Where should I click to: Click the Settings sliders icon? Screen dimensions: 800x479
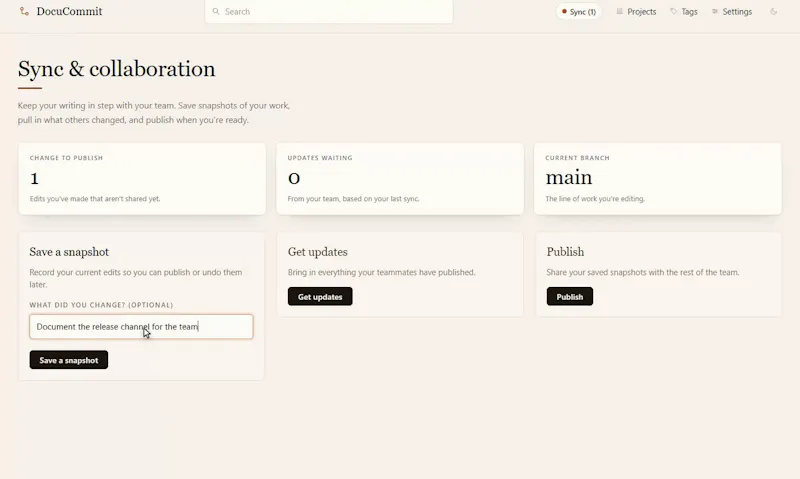715,11
